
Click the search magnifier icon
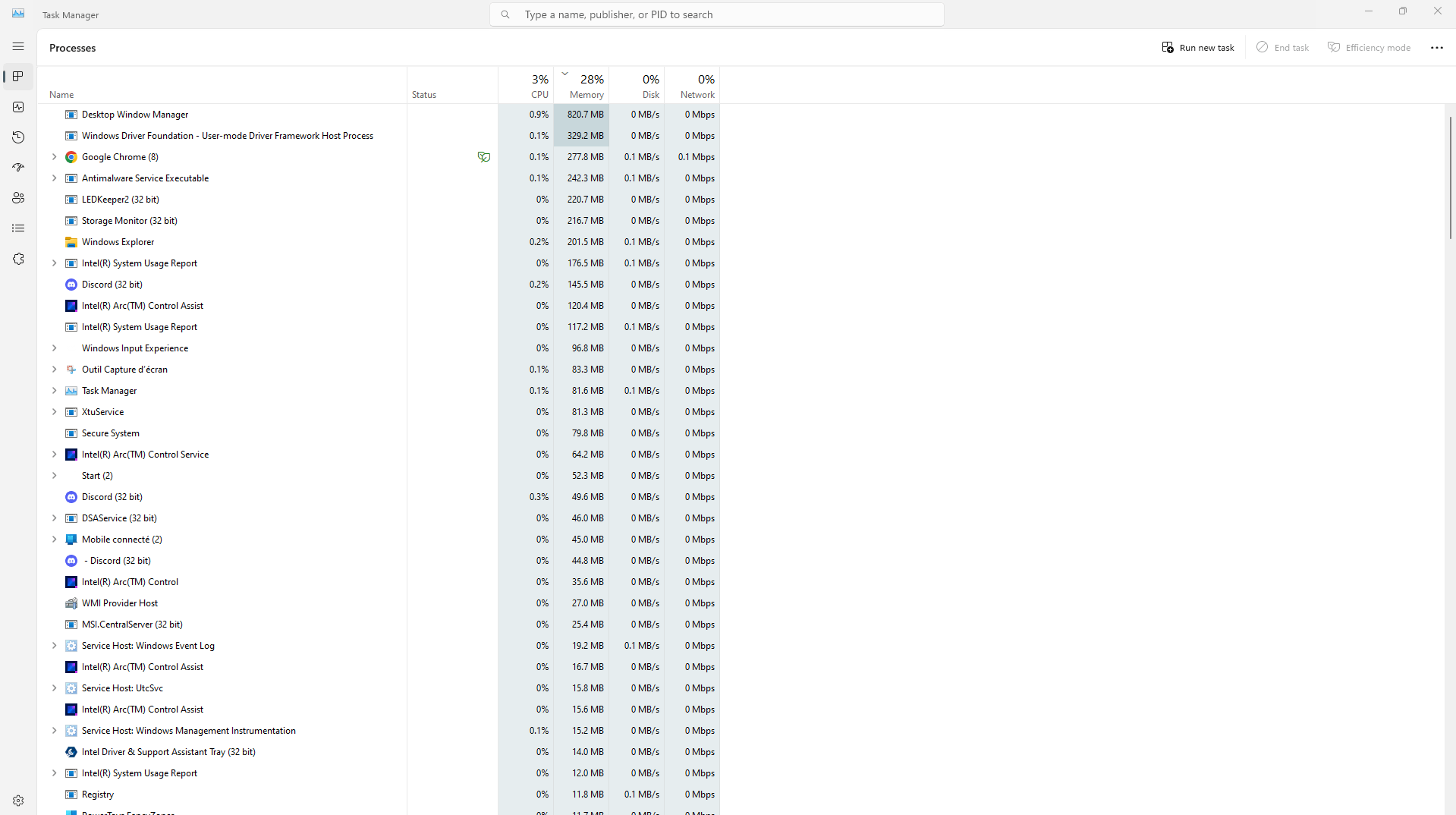point(505,14)
